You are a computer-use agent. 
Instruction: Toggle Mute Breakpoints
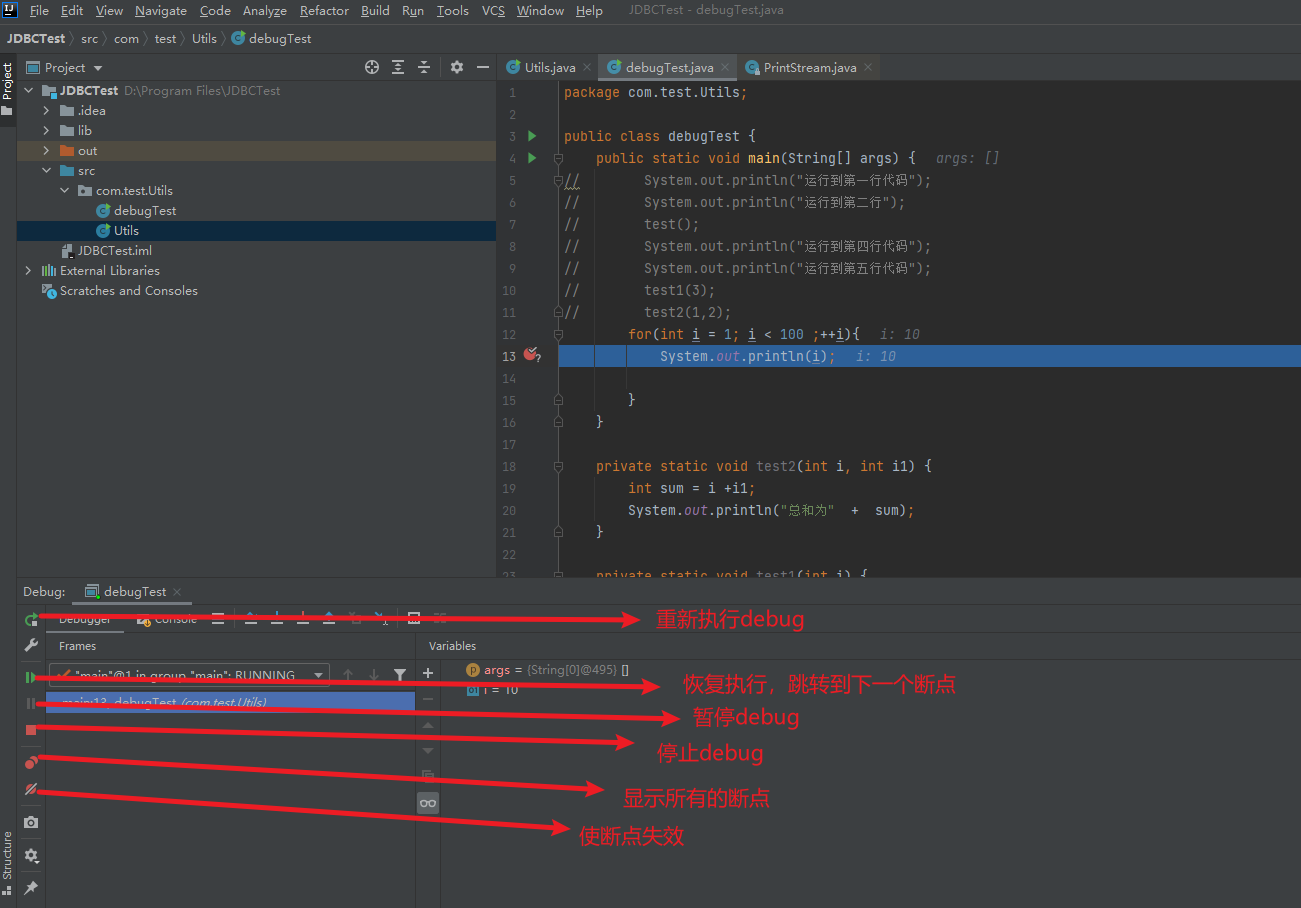[31, 789]
